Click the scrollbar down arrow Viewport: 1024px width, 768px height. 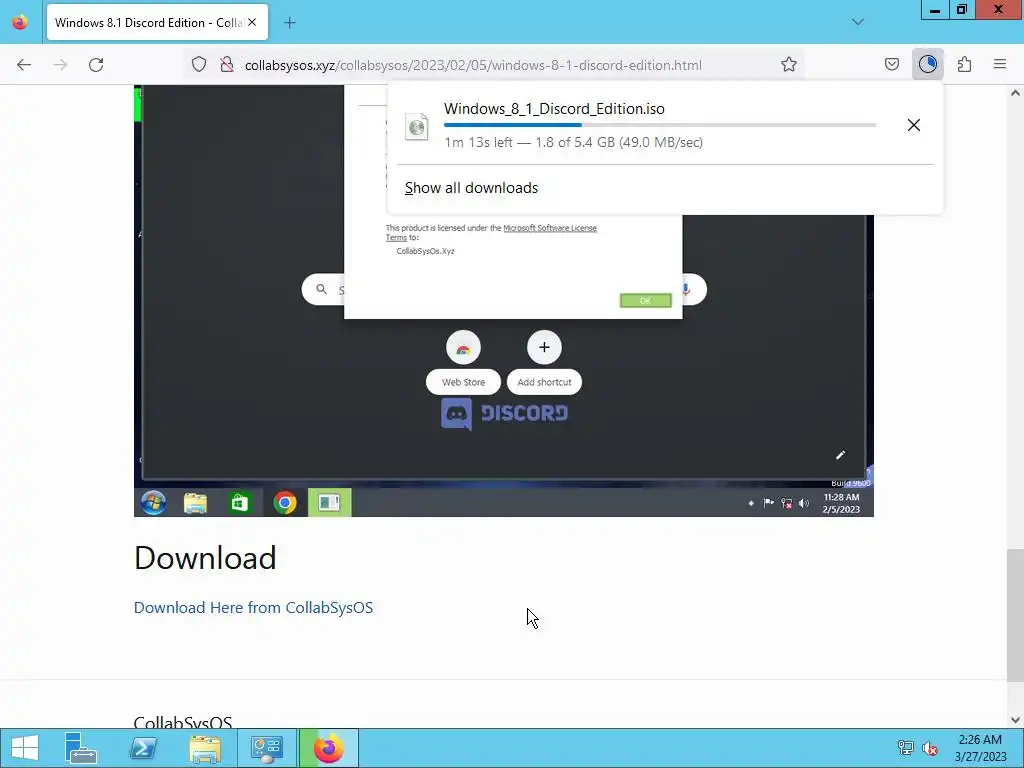(1015, 720)
